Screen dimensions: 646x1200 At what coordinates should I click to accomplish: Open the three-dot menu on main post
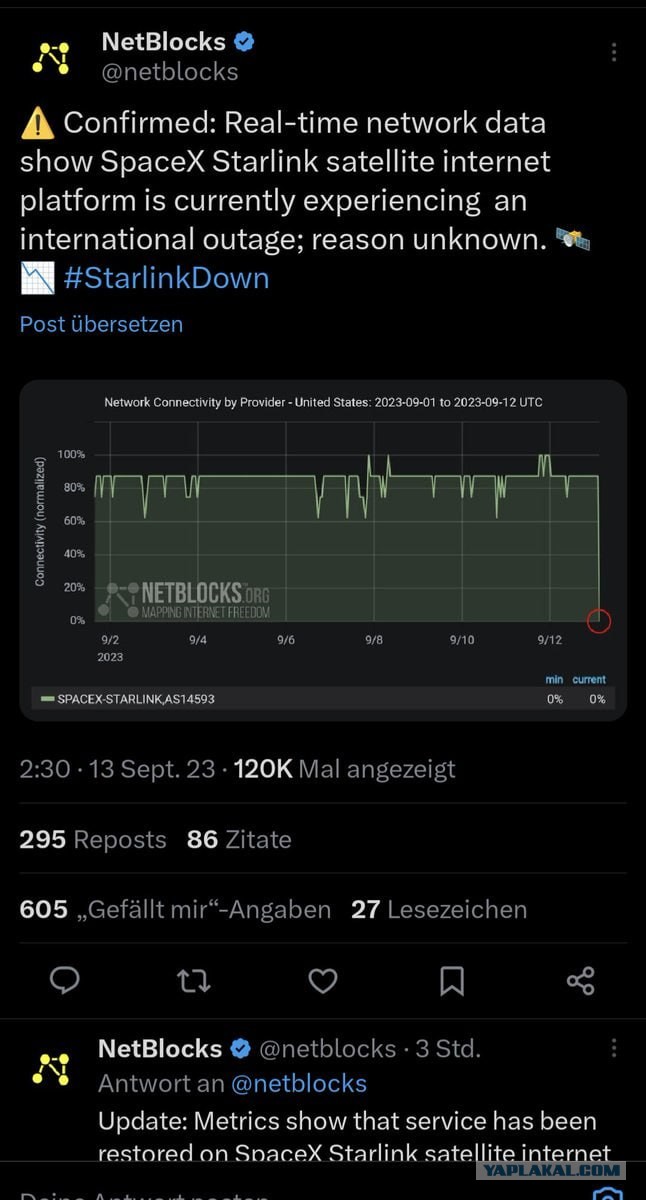(x=614, y=52)
